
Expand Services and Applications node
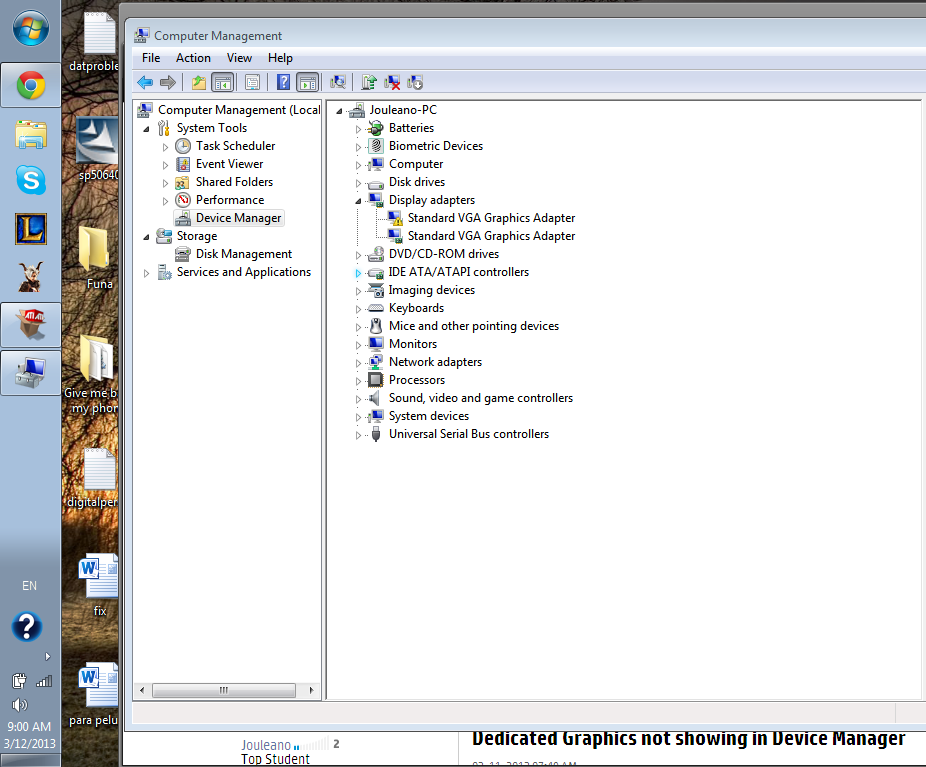146,273
